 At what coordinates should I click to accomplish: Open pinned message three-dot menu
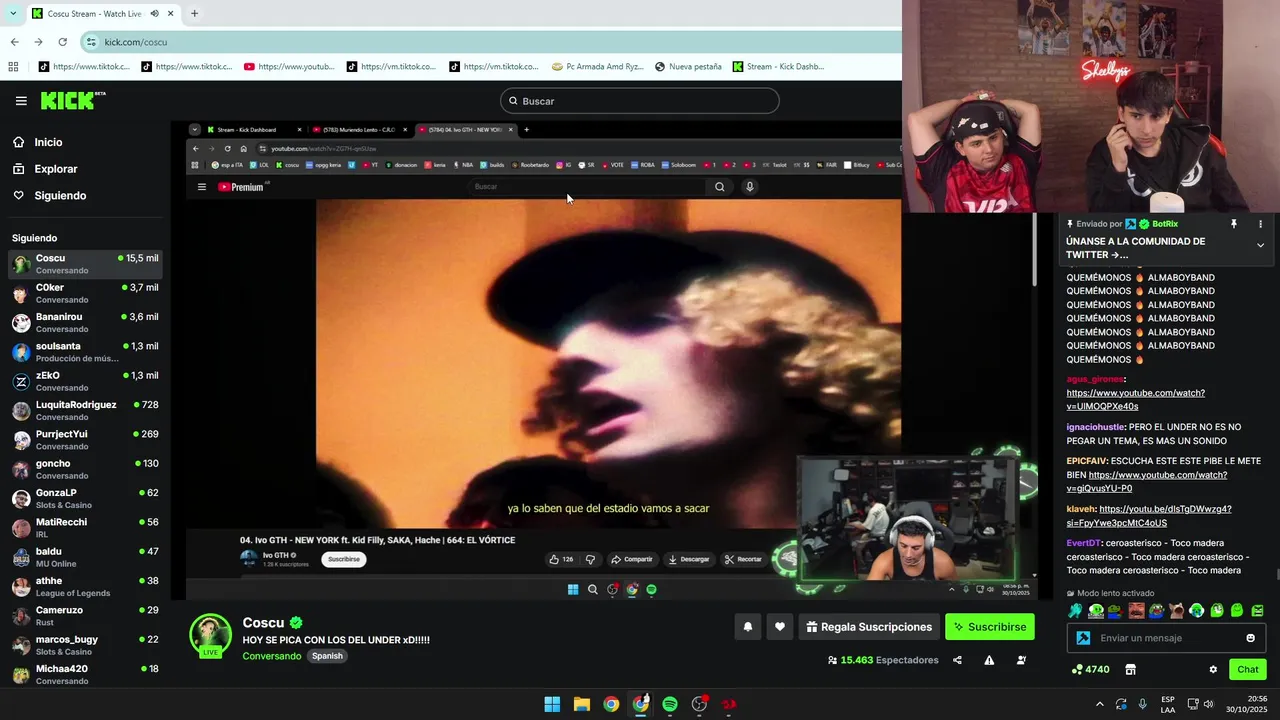pyautogui.click(x=1260, y=224)
